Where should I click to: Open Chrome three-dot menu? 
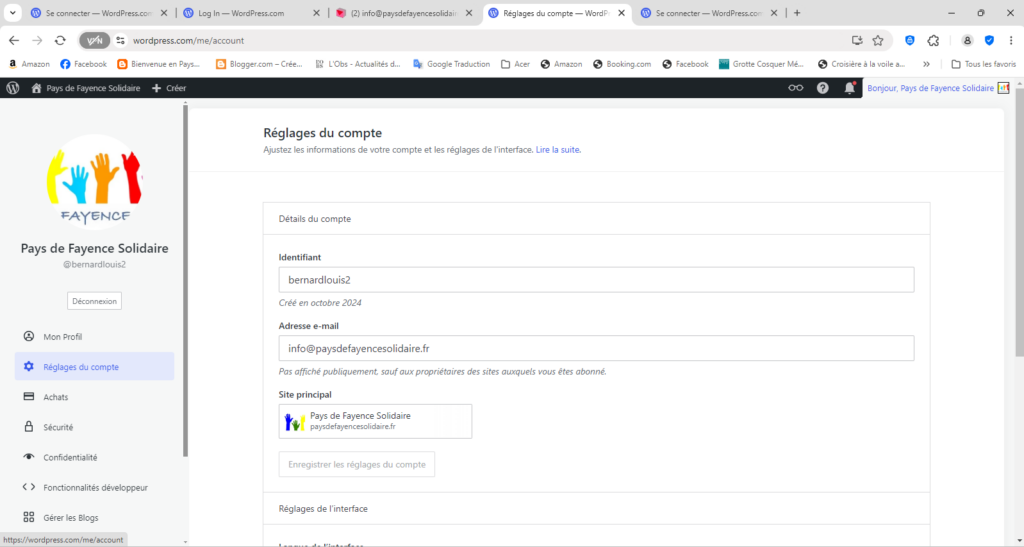tap(1011, 41)
